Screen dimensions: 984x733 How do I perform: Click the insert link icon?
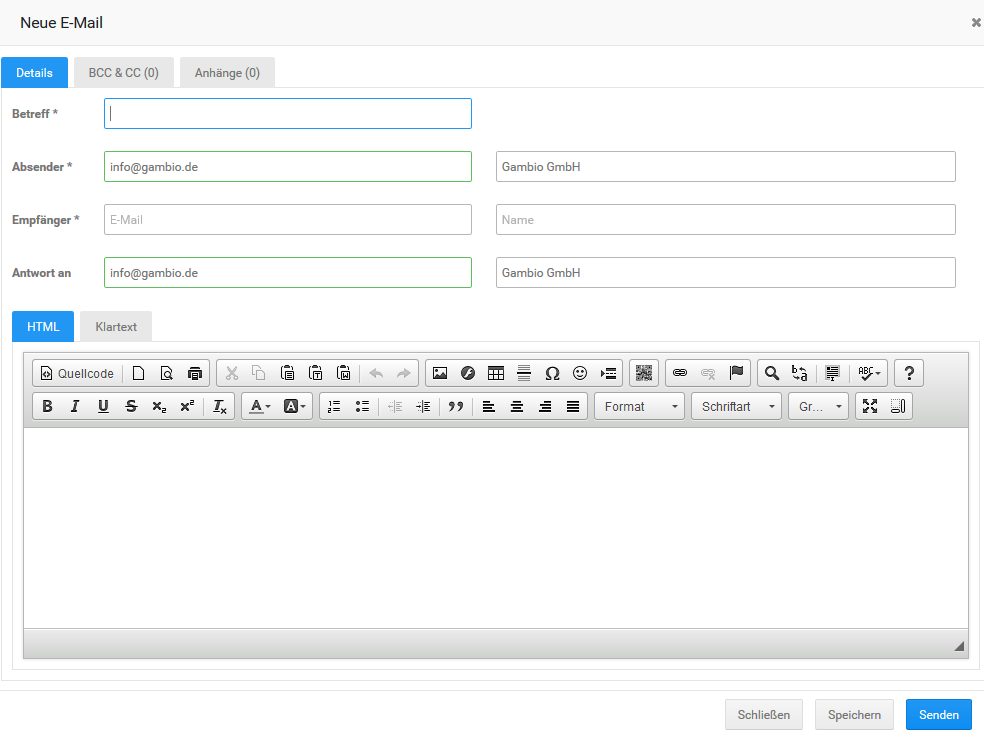pos(680,373)
